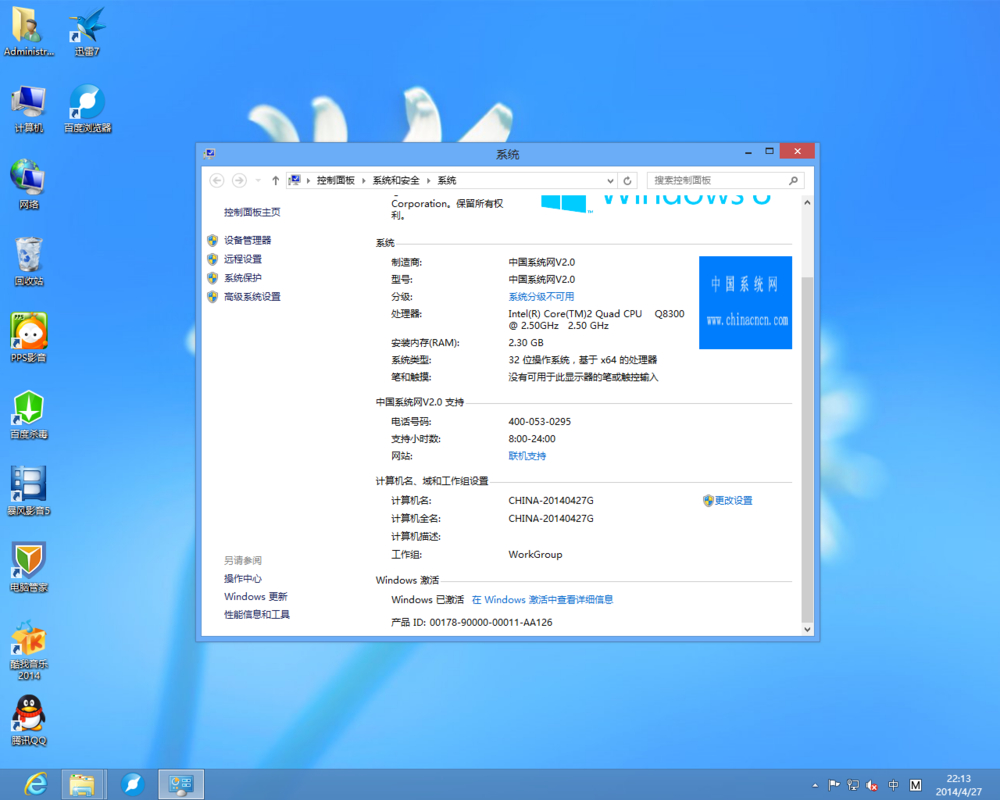Screen dimensions: 1000x800
Task: Expand the arrow after 系统和安全 breadcrumb
Action: click(x=429, y=181)
